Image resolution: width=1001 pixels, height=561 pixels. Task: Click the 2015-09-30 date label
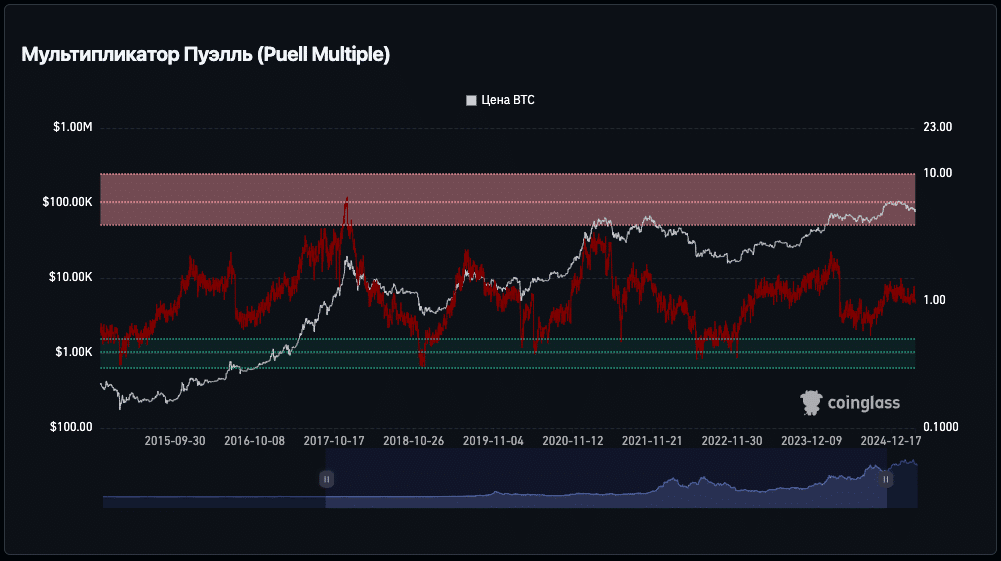(x=175, y=441)
